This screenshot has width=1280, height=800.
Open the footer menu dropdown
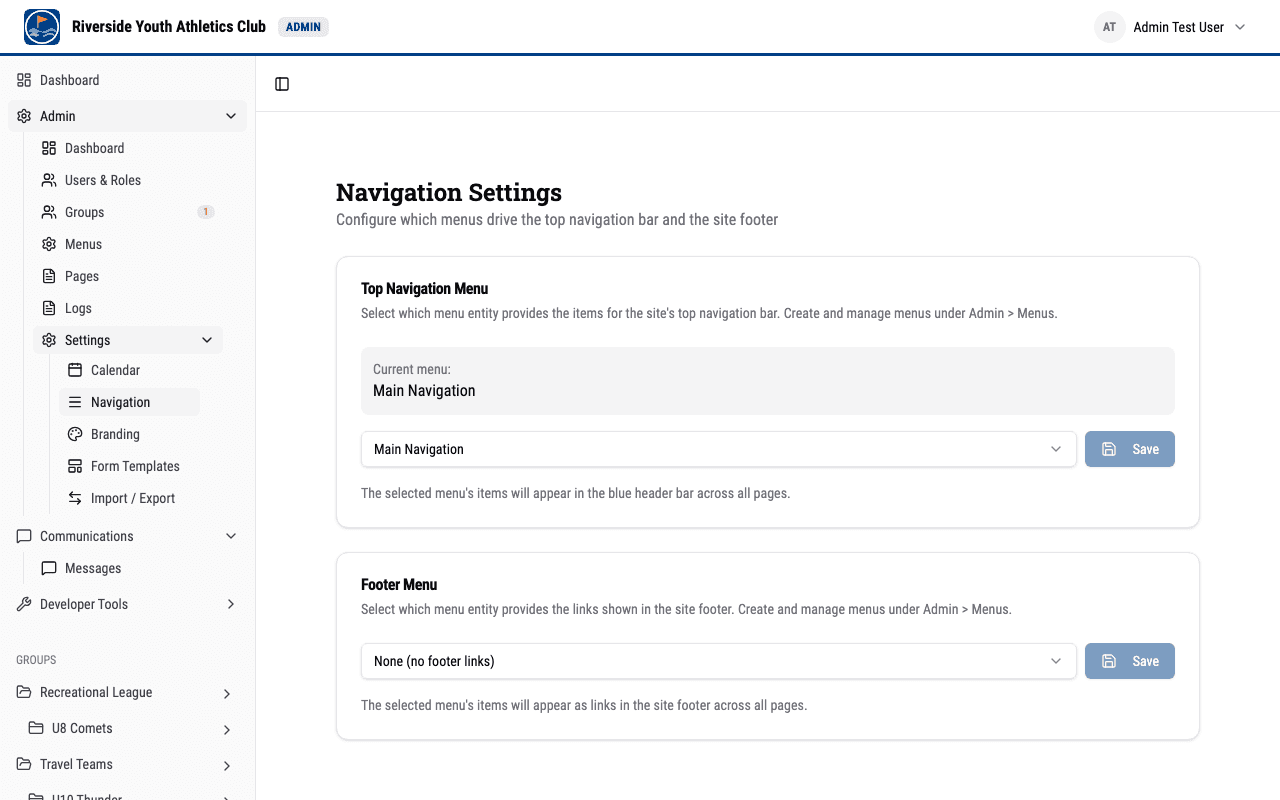coord(718,661)
